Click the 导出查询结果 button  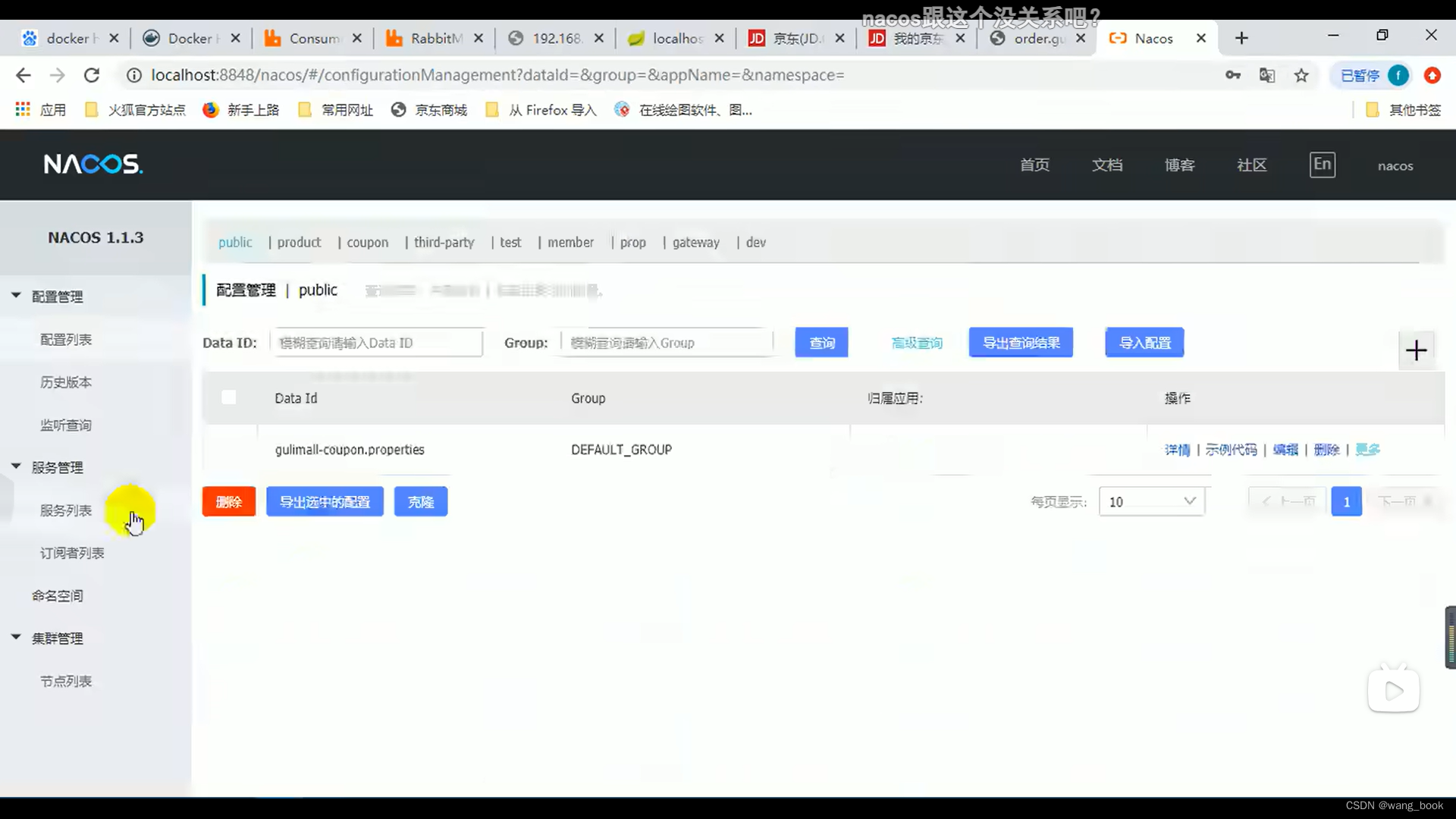click(1021, 343)
